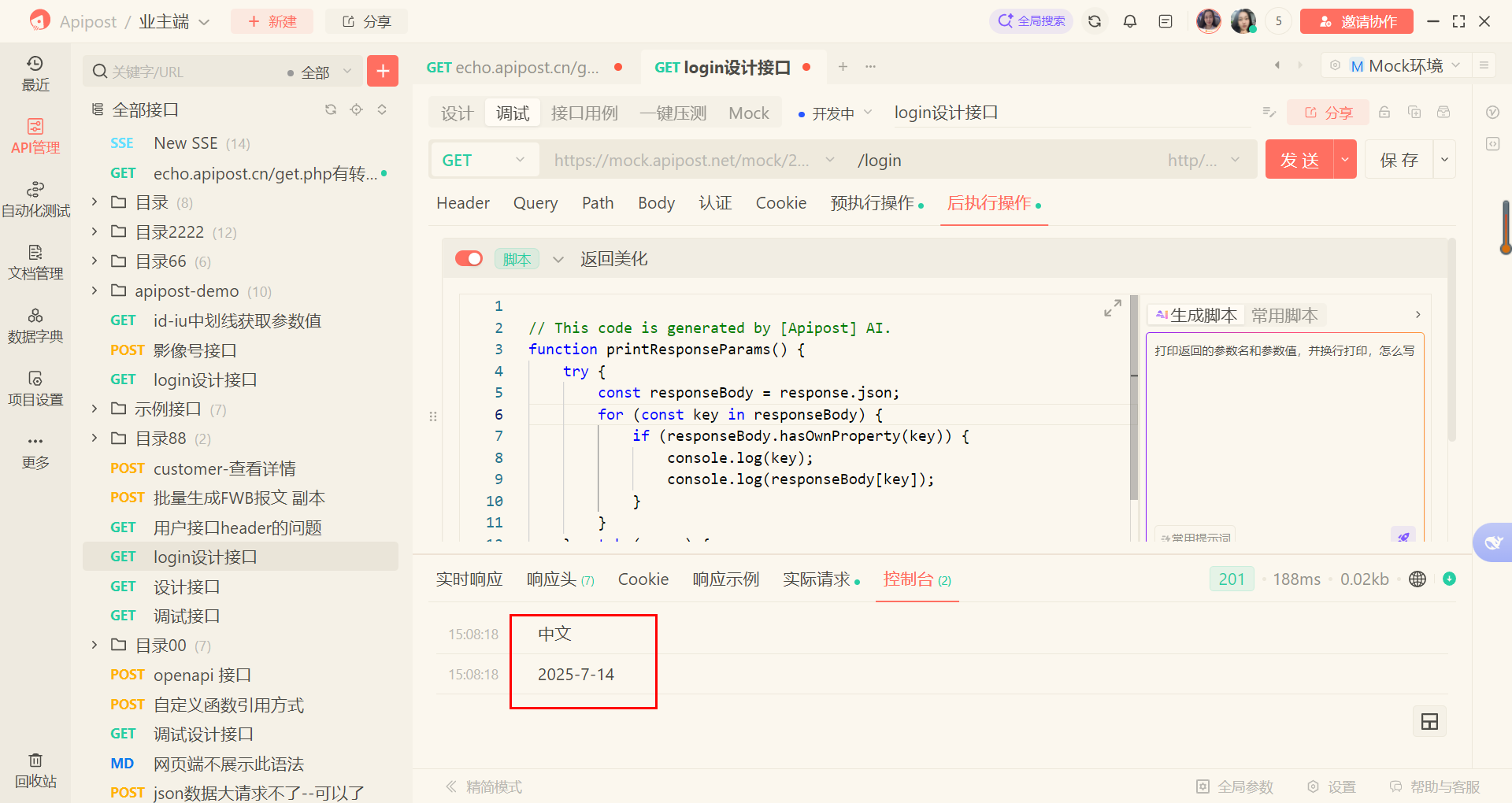Open 自动化测试 in the sidebar
The image size is (1512, 803).
(x=35, y=199)
